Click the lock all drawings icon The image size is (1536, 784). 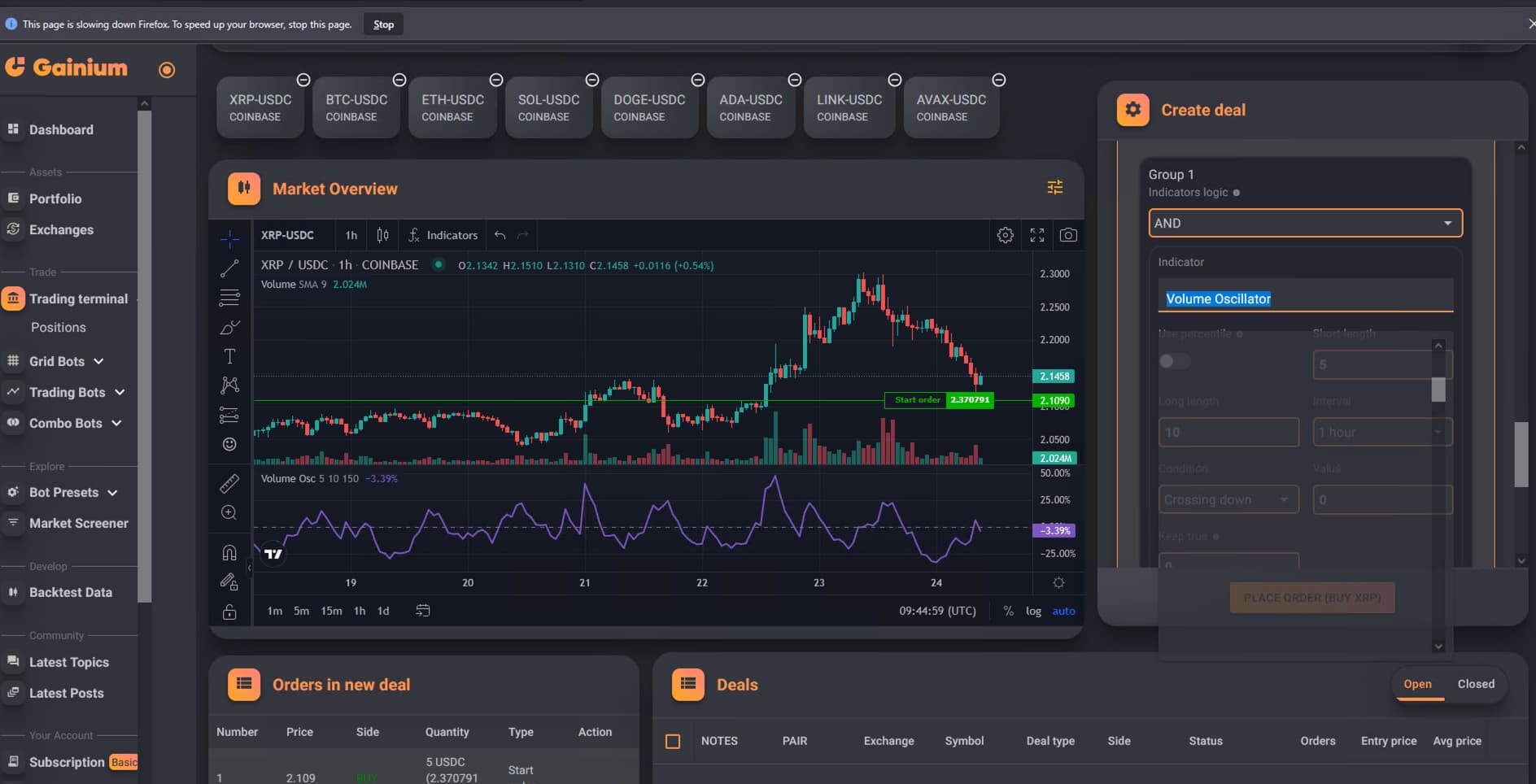point(230,612)
